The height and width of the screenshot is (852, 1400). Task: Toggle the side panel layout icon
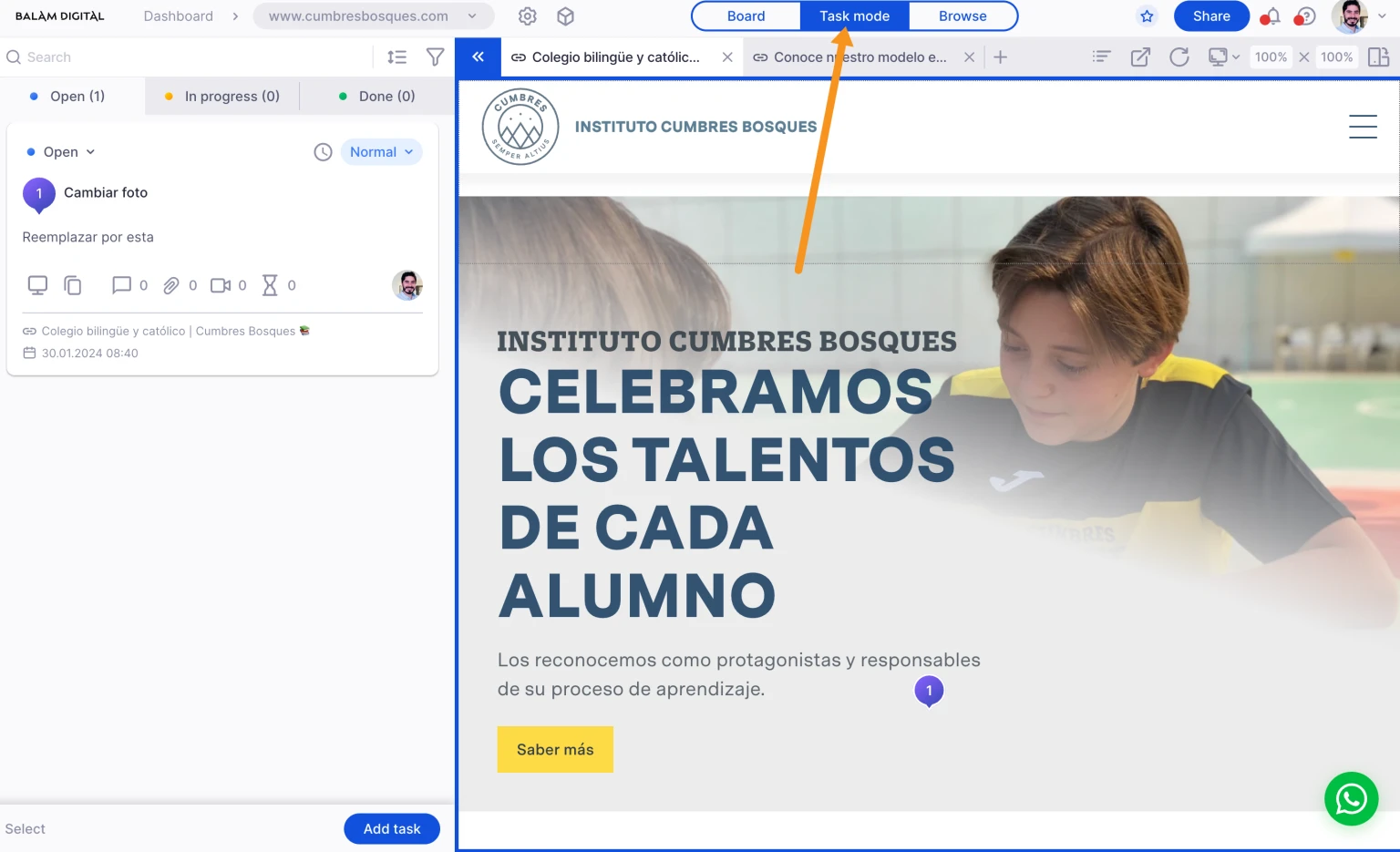pyautogui.click(x=1378, y=57)
